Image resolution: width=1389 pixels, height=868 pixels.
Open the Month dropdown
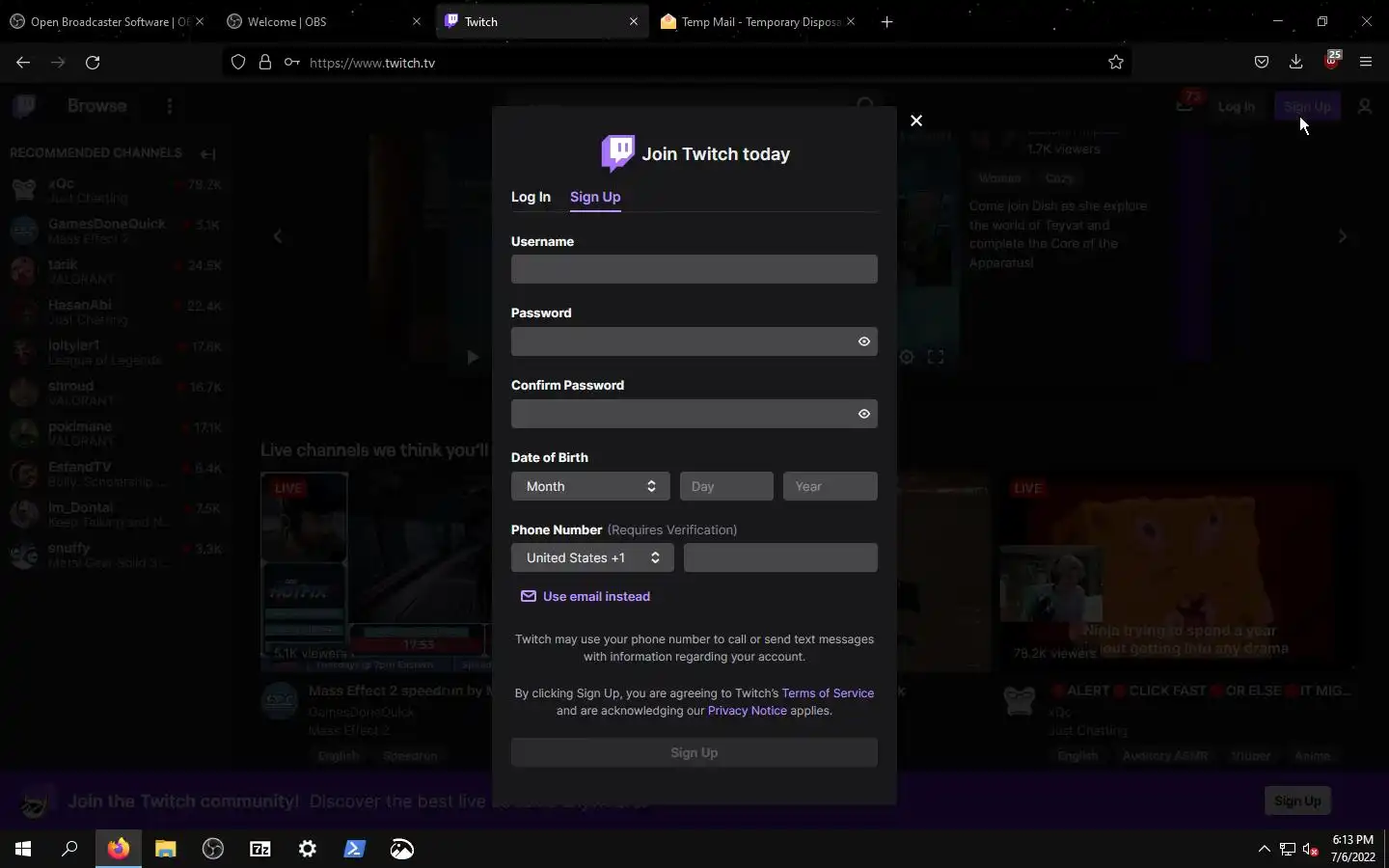click(x=590, y=486)
